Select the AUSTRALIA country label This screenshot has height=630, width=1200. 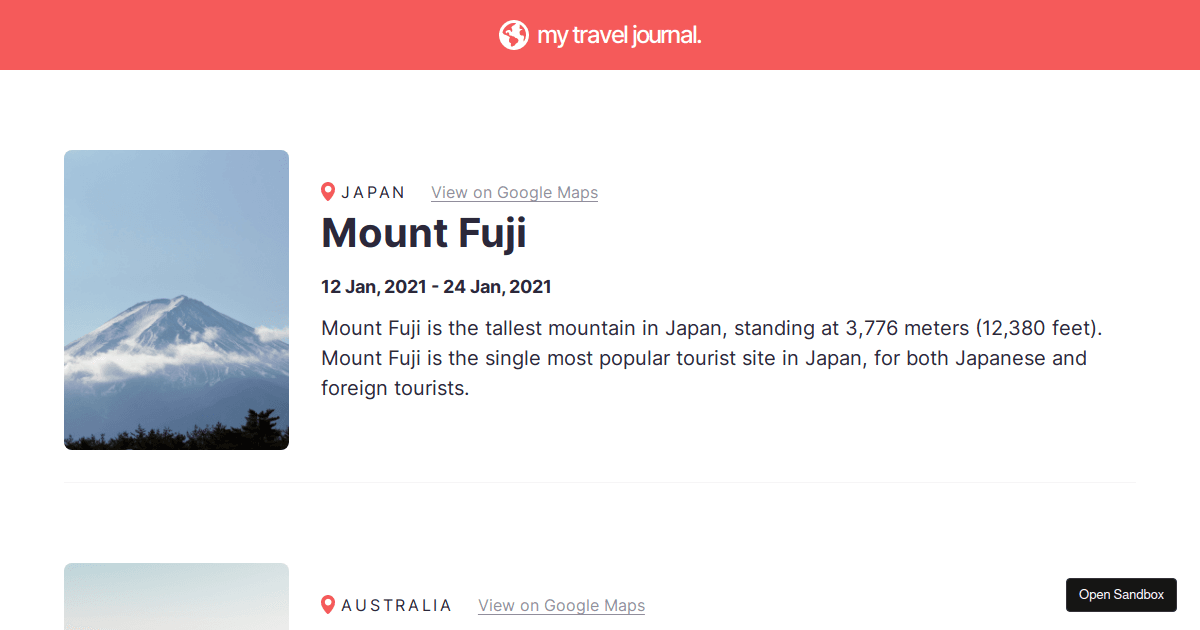pos(396,606)
